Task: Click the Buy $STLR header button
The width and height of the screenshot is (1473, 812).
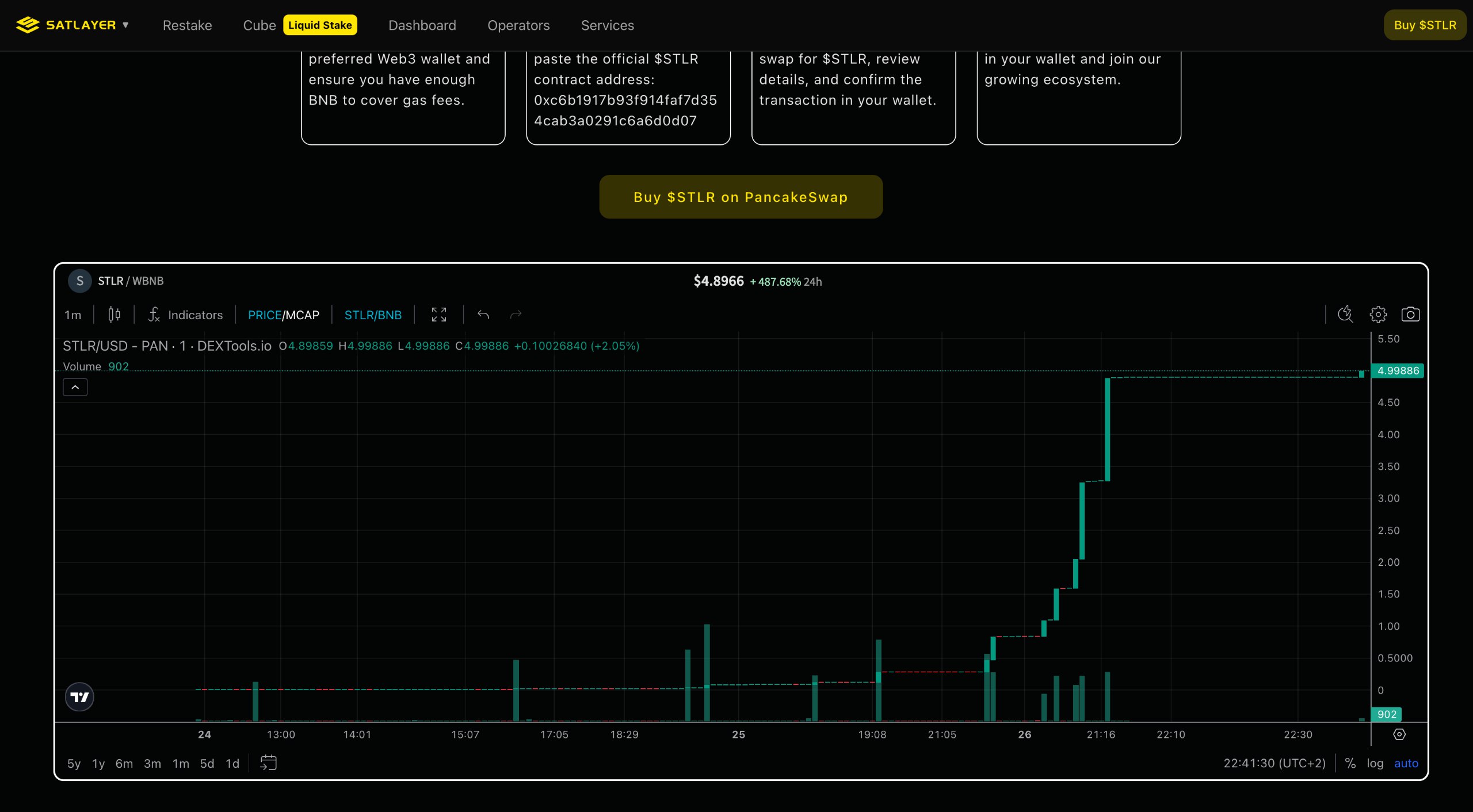Action: click(1425, 25)
